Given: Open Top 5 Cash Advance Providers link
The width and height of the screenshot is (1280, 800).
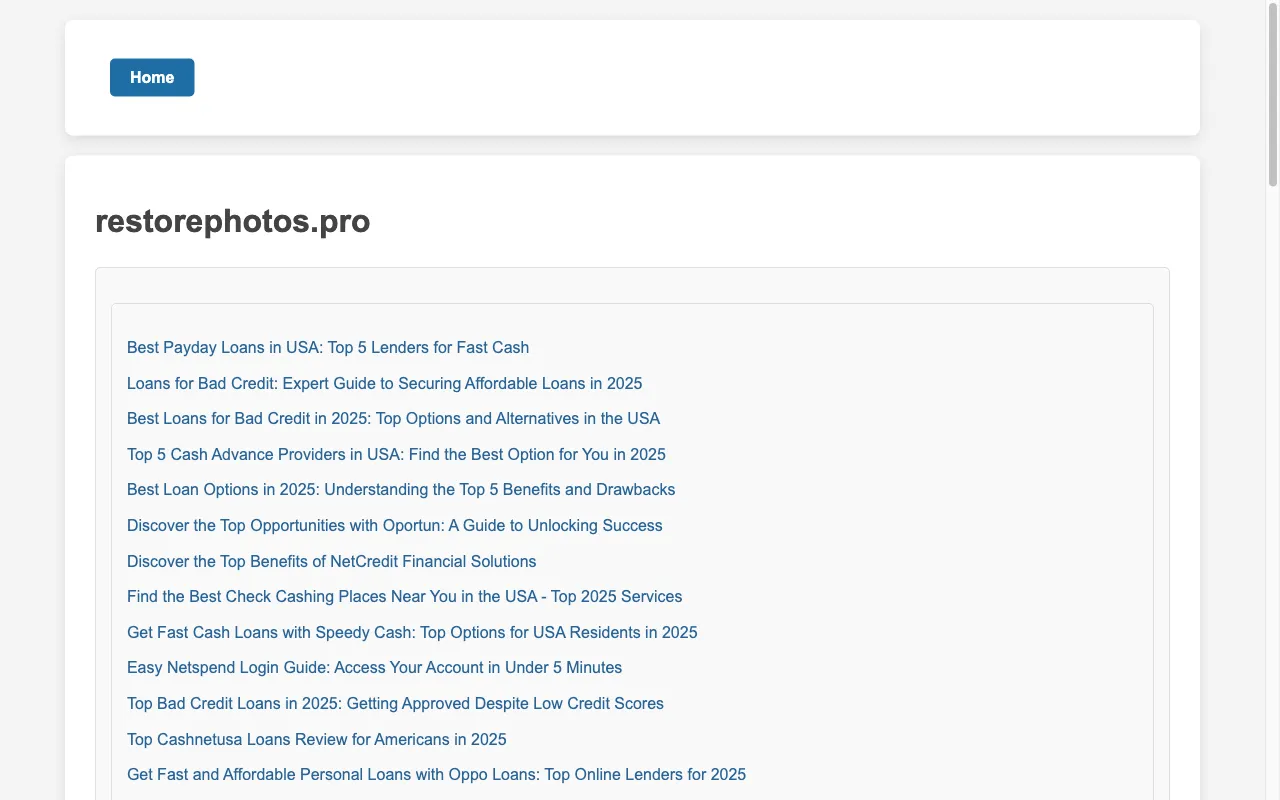Looking at the screenshot, I should point(396,454).
